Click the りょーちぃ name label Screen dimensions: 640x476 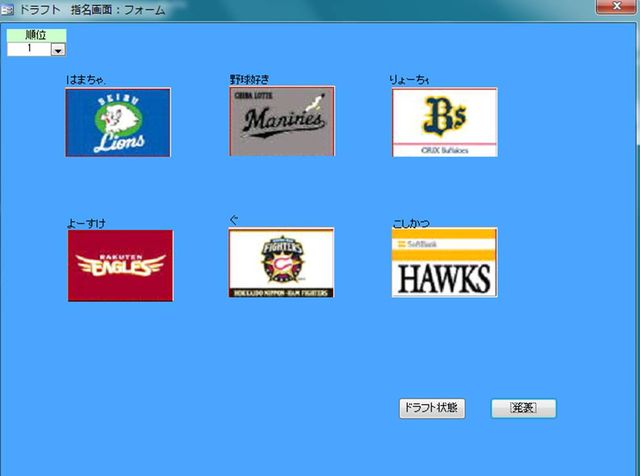tap(411, 79)
